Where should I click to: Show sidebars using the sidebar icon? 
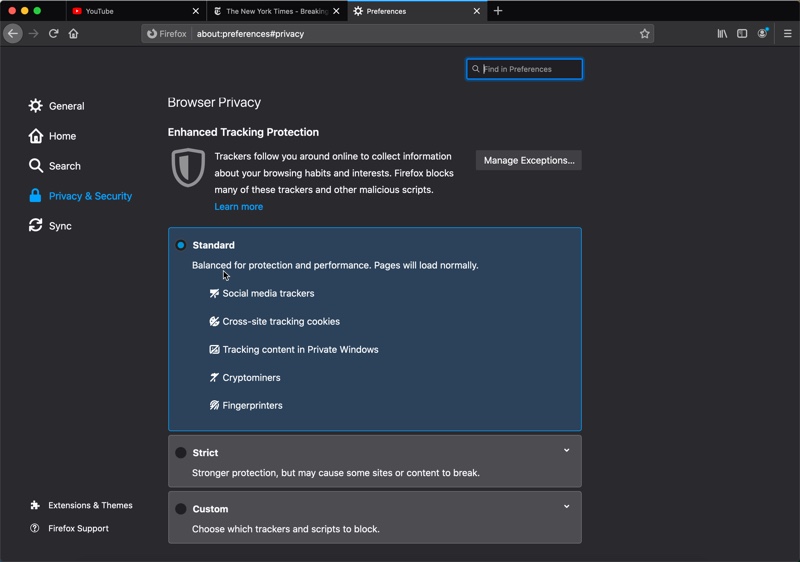pyautogui.click(x=742, y=34)
